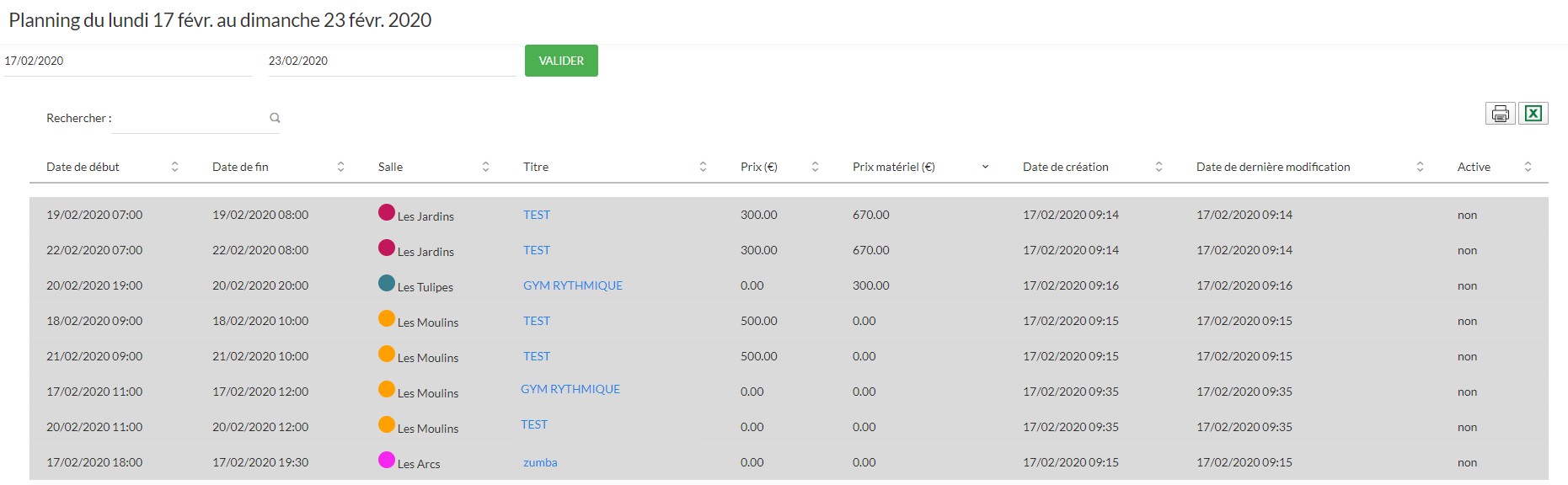1568x485 pixels.
Task: Click Les Moulins text on 20/02/2020 11:00 row
Action: 428,429
